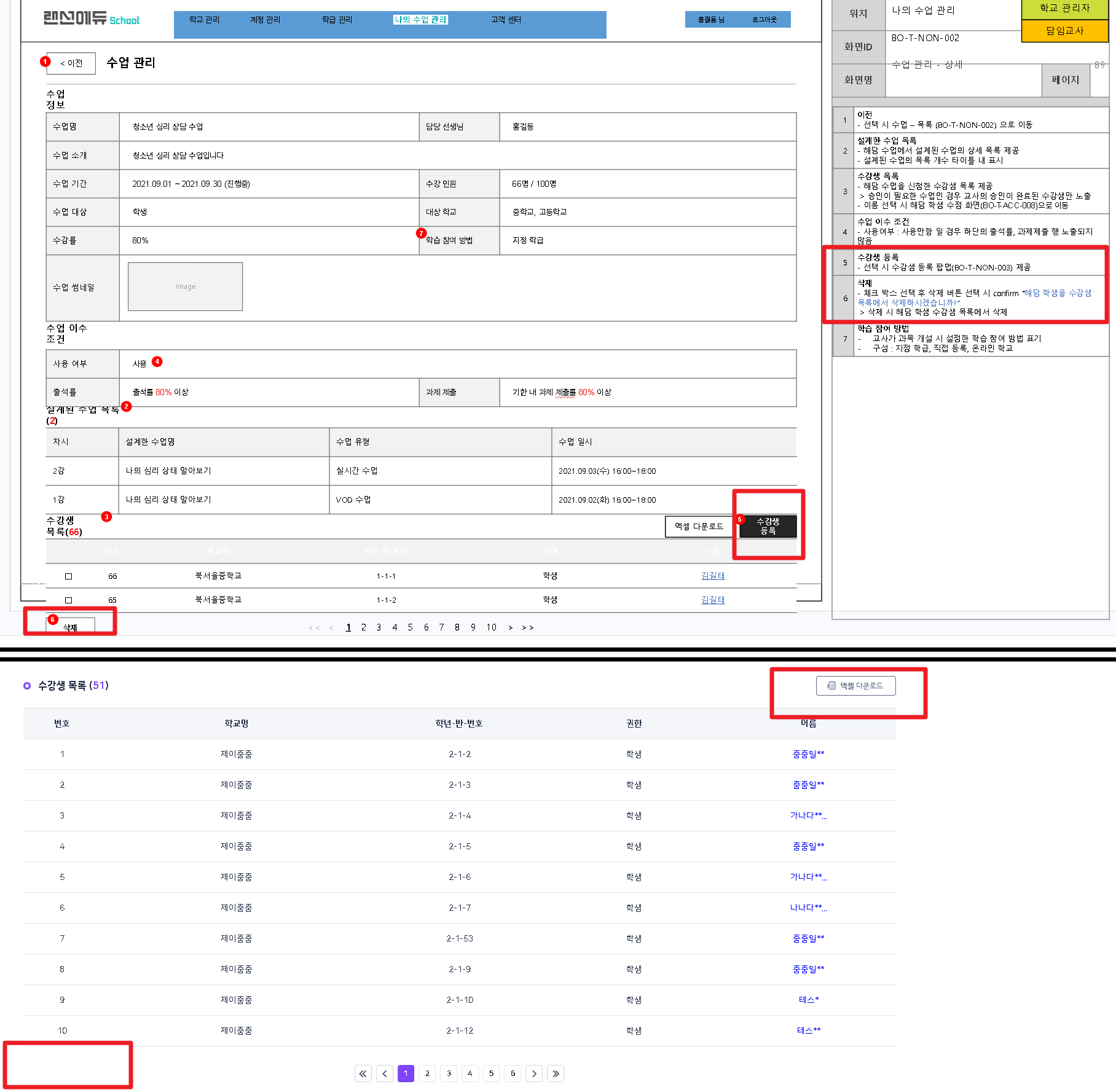Open student name in row 2 (2-1-3)

coord(809,785)
